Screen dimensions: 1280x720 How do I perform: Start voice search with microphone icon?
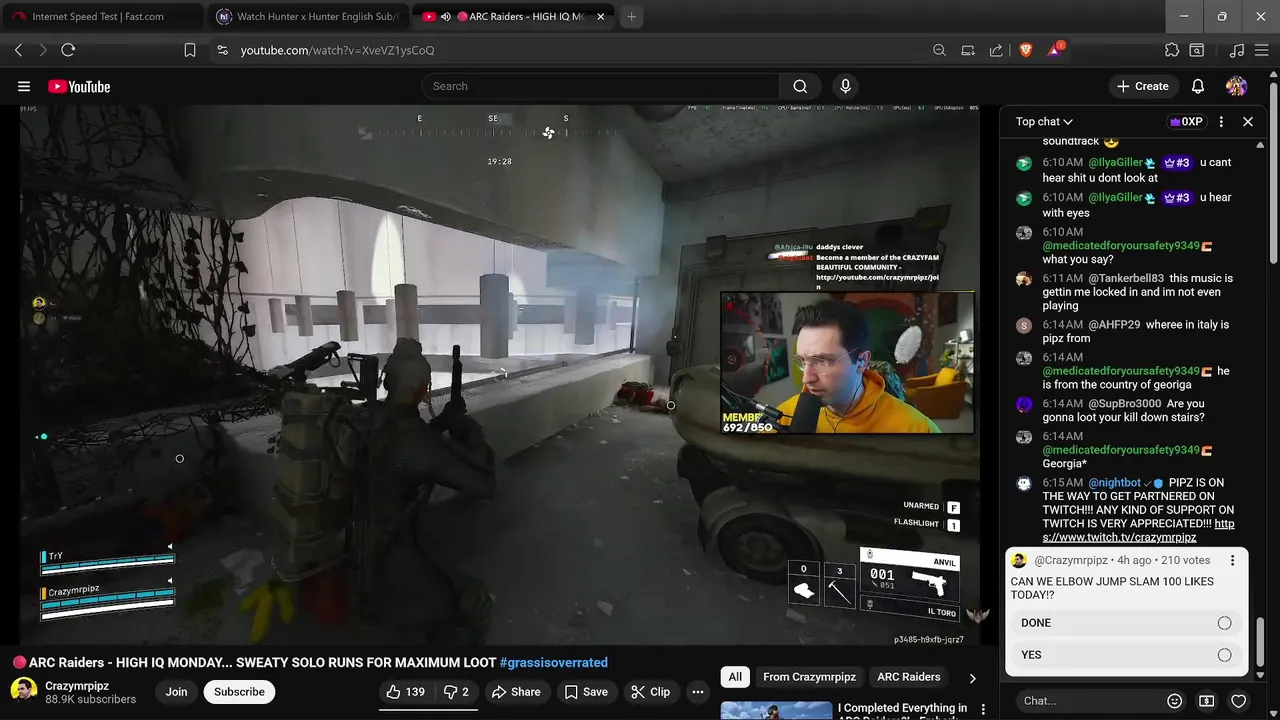point(845,86)
